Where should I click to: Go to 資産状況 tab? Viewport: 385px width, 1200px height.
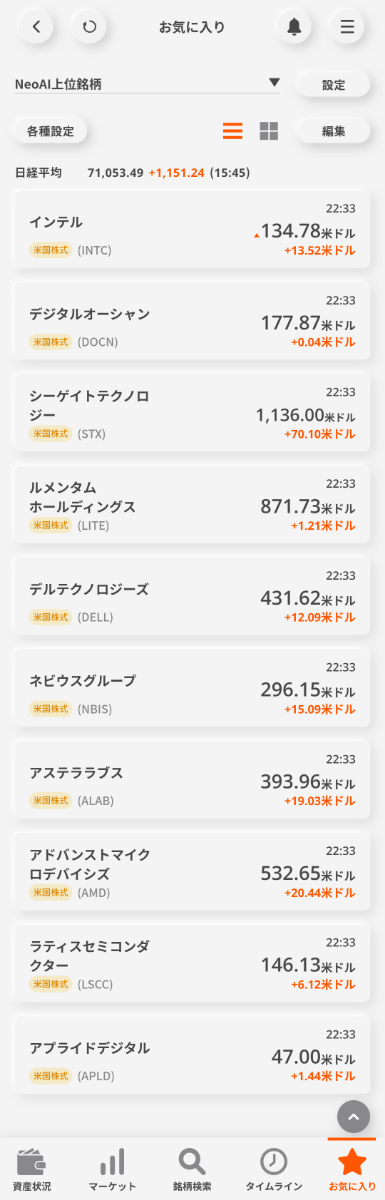[x=33, y=1169]
